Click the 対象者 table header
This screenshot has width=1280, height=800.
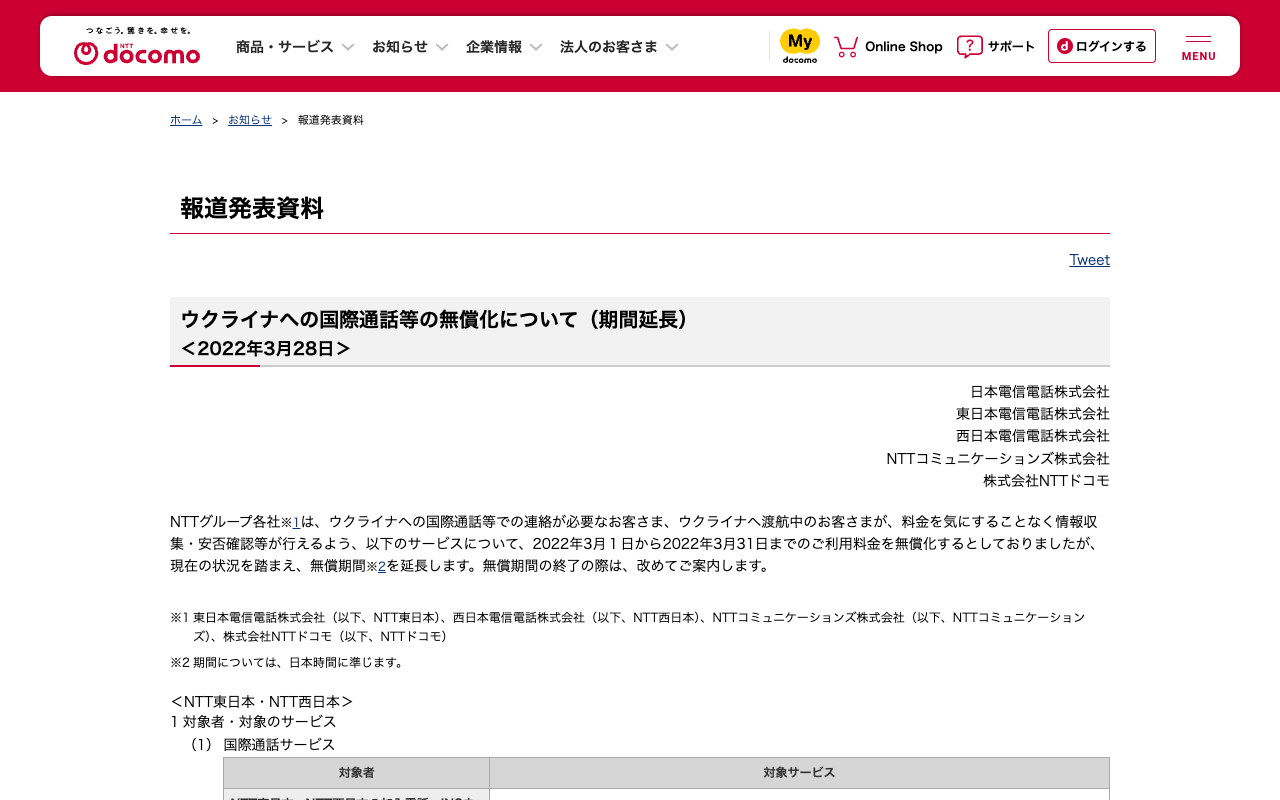click(357, 773)
